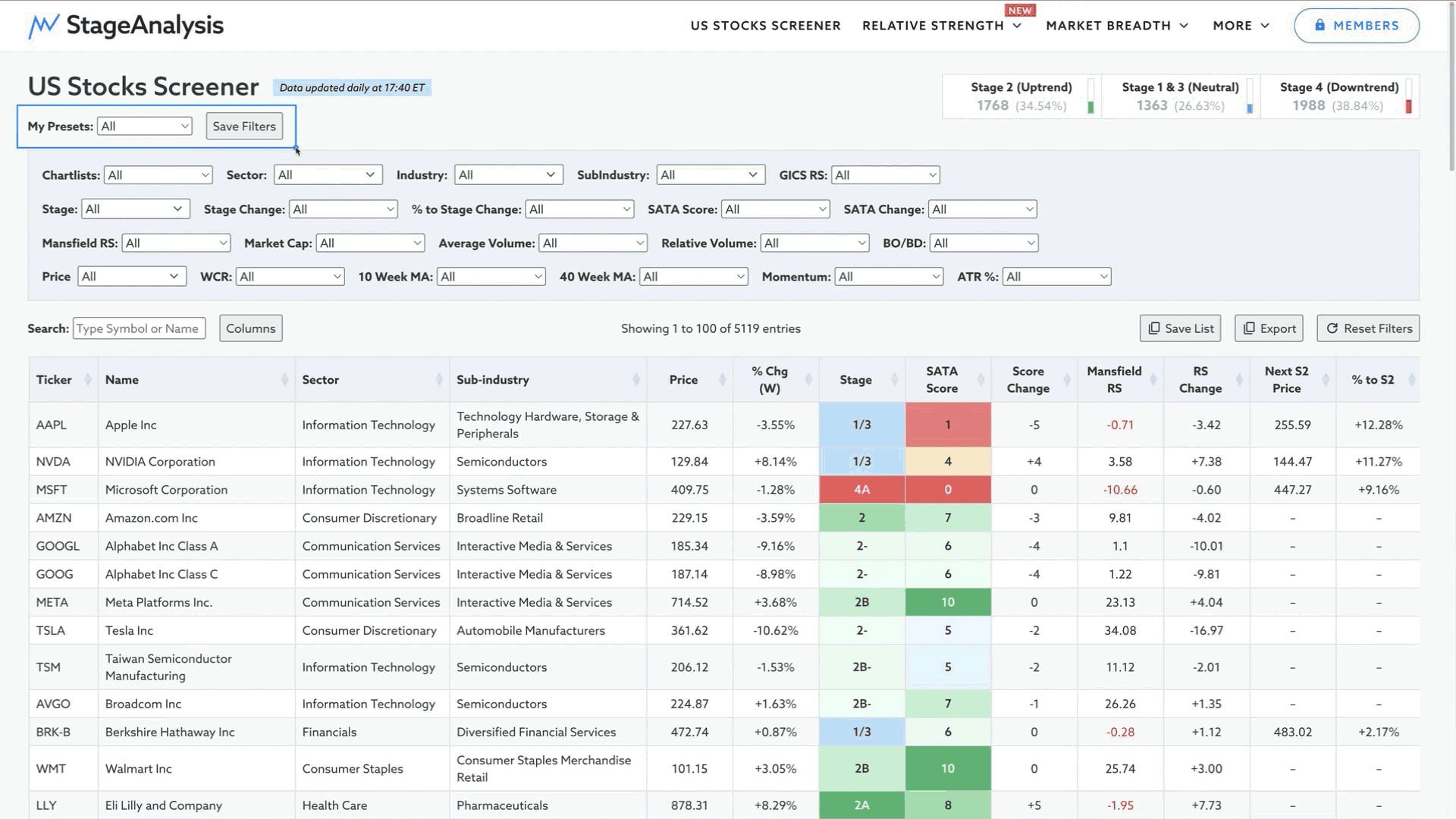Expand the Market Cap filter dropdown
The image size is (1456, 819).
(x=370, y=243)
